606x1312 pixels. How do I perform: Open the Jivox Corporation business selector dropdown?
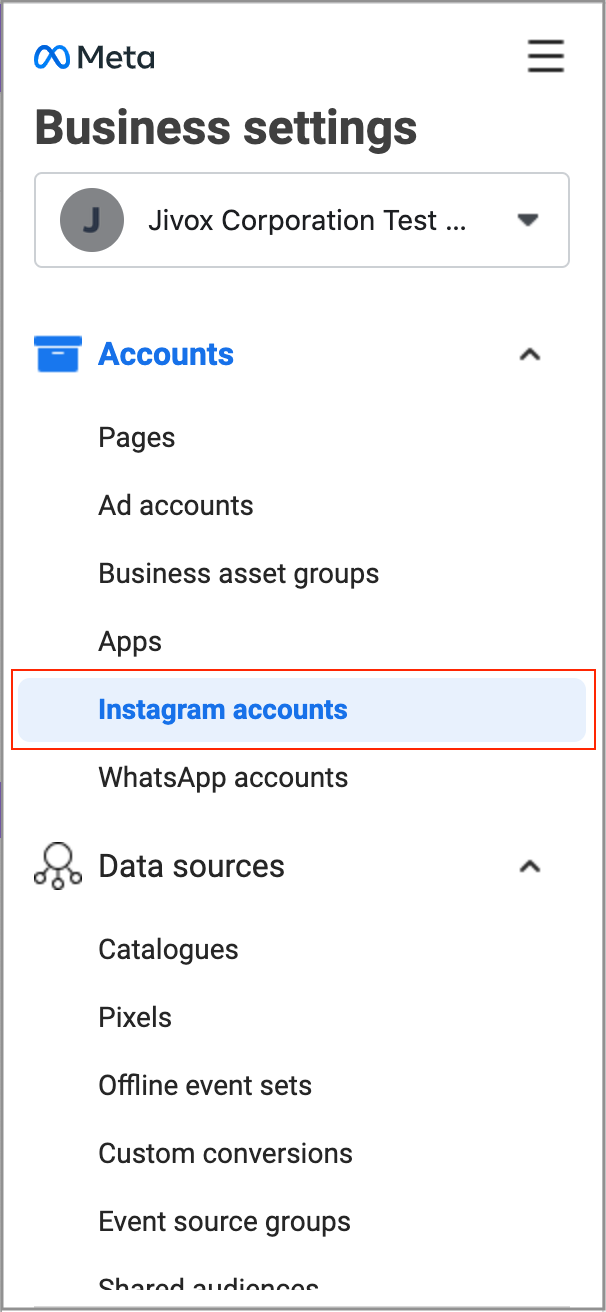click(x=528, y=220)
